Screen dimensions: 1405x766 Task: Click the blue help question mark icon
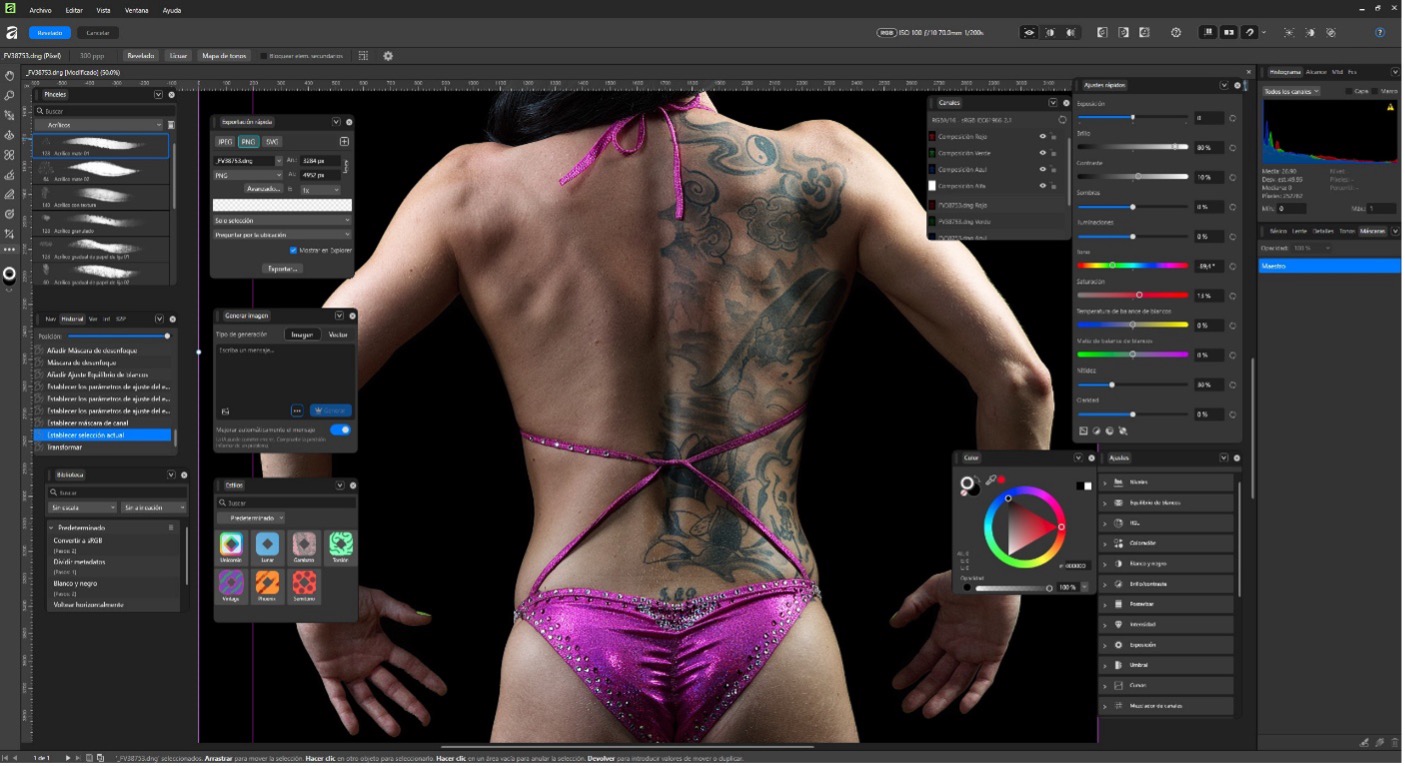tap(1380, 32)
